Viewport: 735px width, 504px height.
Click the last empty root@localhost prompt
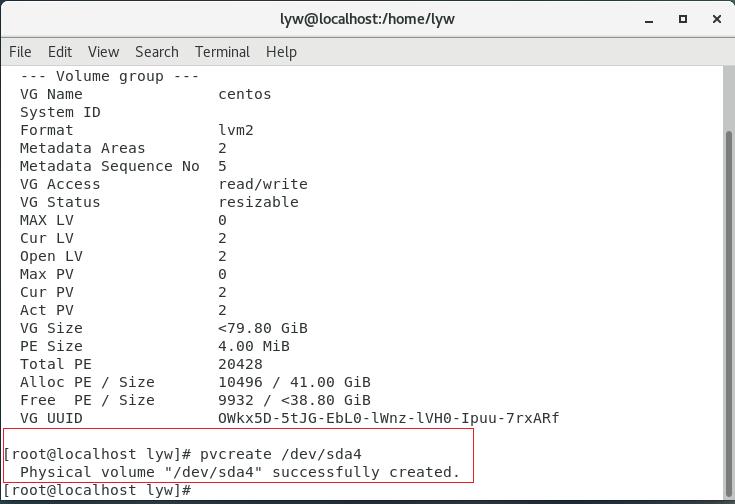[98, 490]
